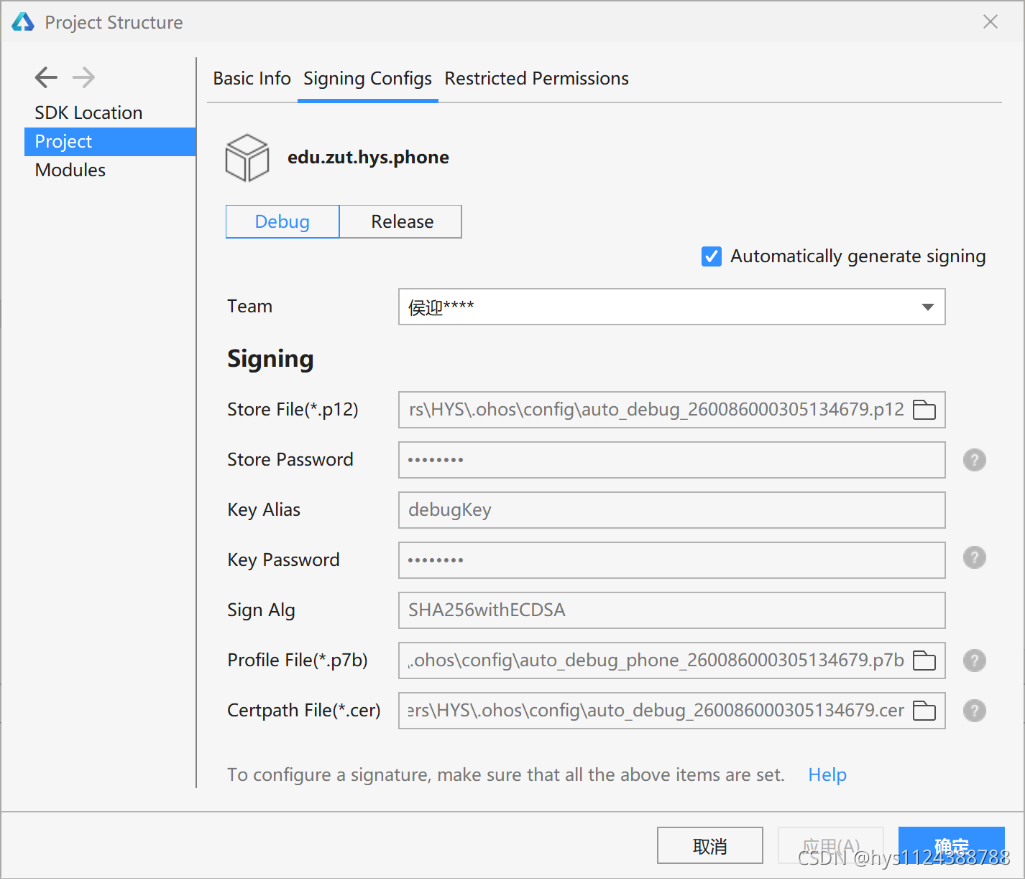Confirm with the 确定 button
This screenshot has width=1025, height=879.
coord(951,846)
